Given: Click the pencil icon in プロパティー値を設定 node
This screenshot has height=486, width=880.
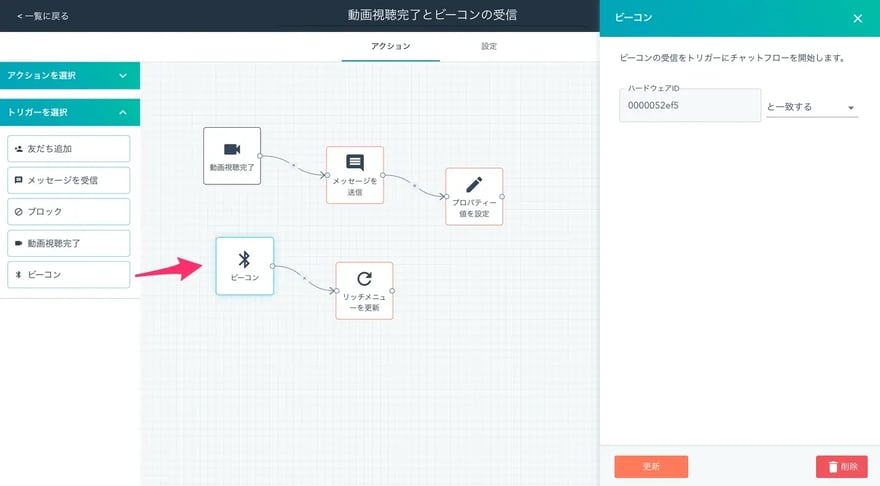Looking at the screenshot, I should coord(474,184).
